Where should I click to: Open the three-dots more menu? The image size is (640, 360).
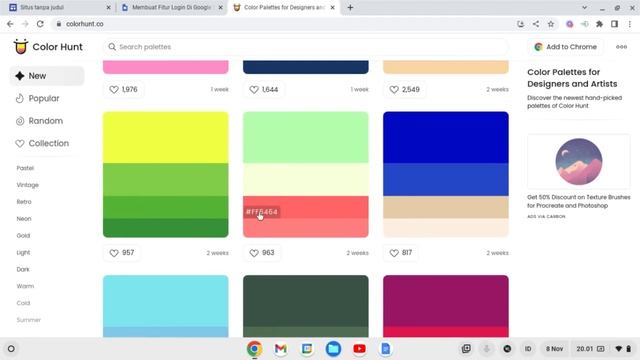(x=621, y=47)
